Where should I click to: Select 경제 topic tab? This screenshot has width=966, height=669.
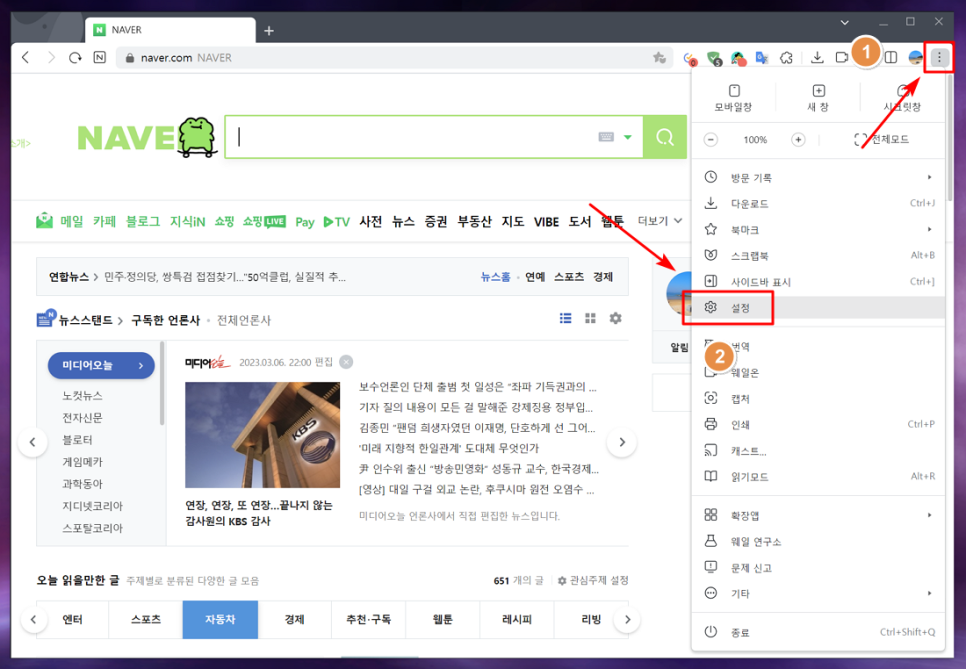click(x=294, y=619)
